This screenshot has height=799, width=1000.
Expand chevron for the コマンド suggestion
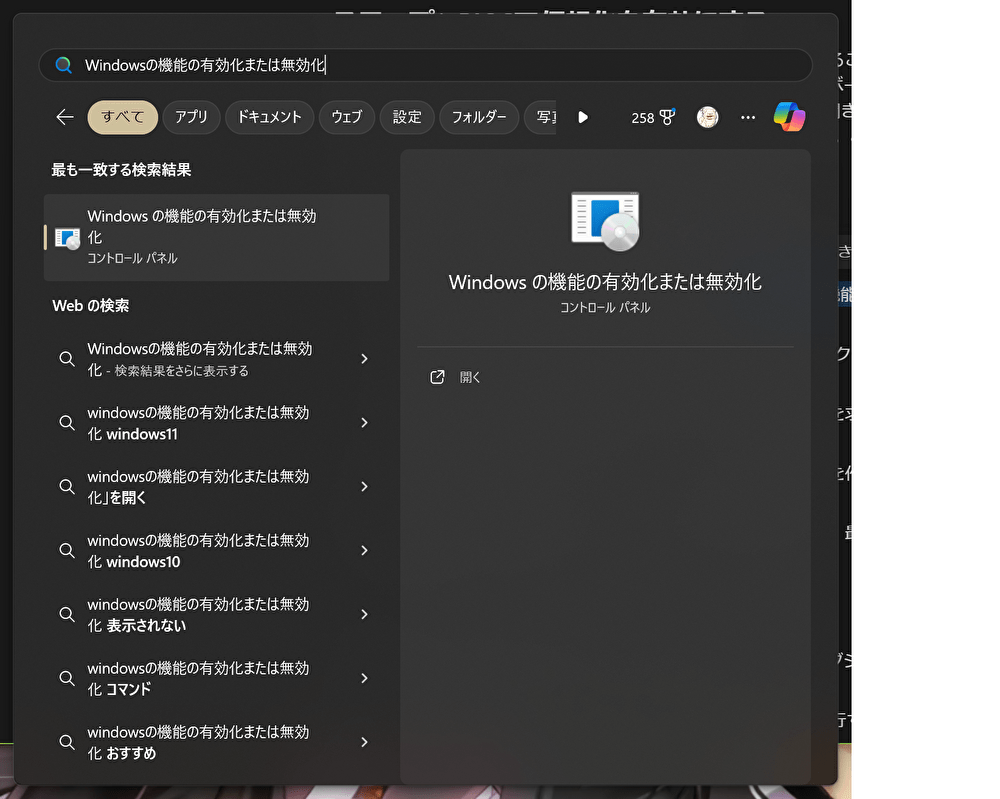tap(364, 678)
